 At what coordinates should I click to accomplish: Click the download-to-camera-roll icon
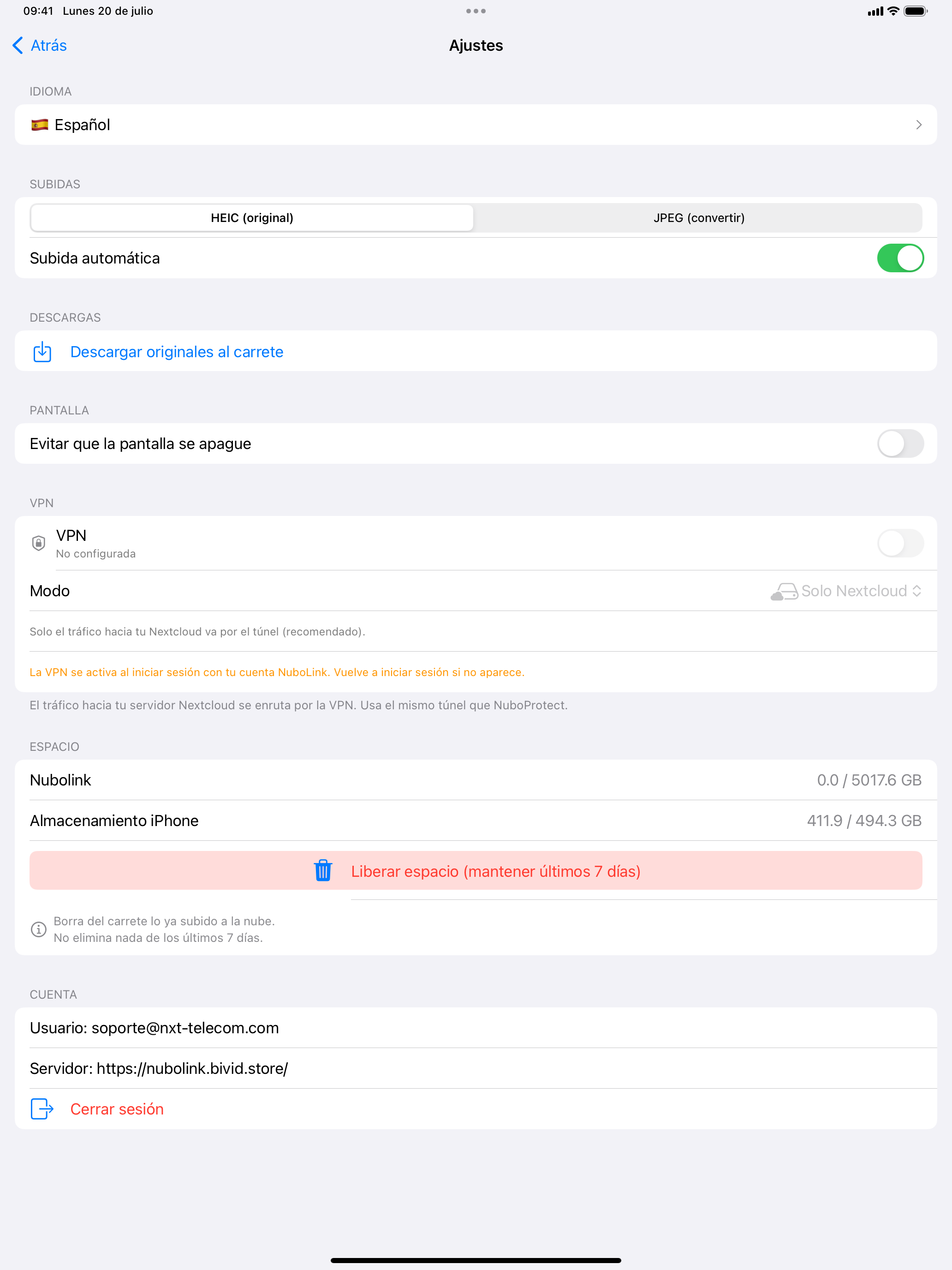coord(42,352)
